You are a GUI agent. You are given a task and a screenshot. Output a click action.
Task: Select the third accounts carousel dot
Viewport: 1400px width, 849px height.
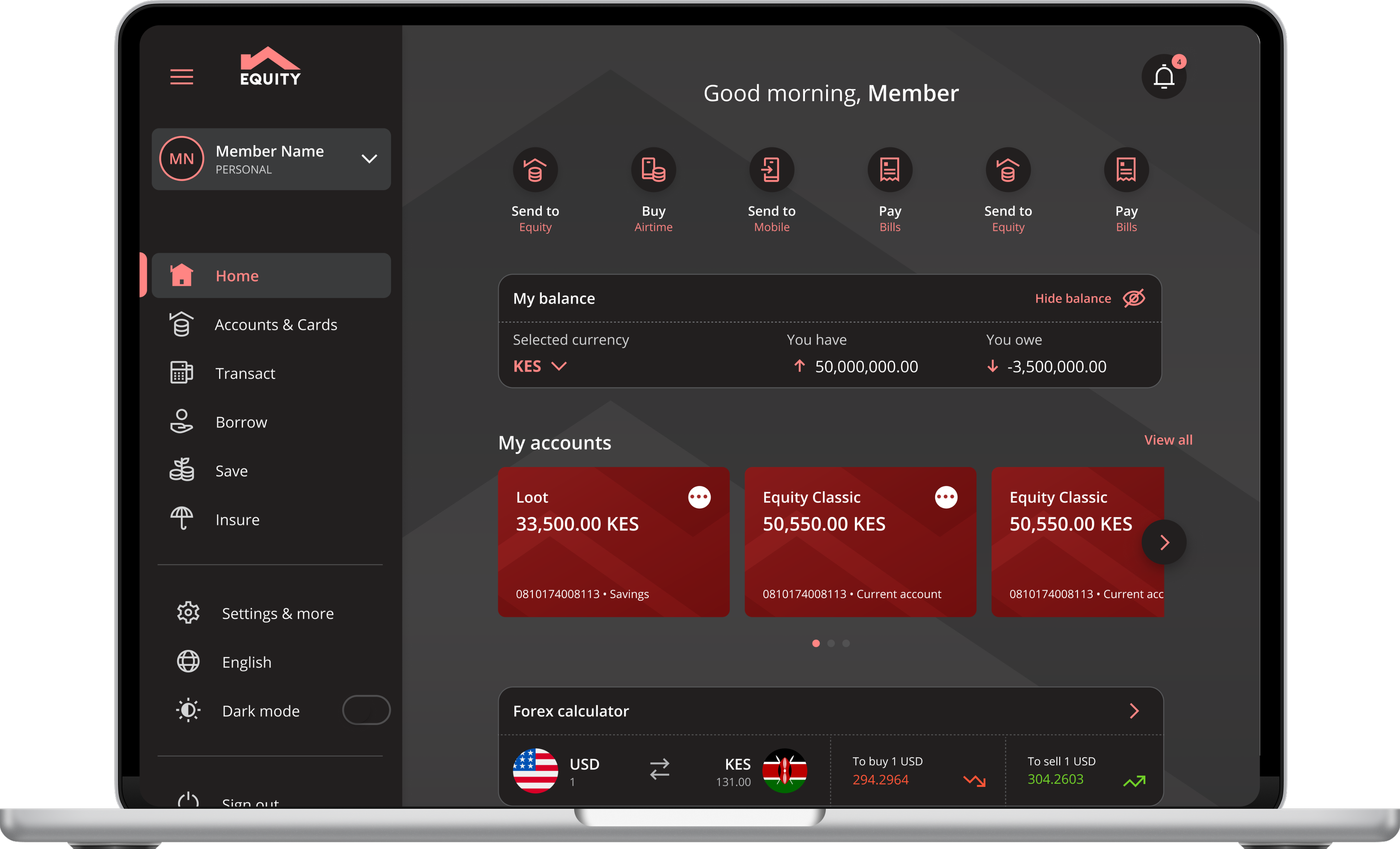pyautogui.click(x=846, y=643)
